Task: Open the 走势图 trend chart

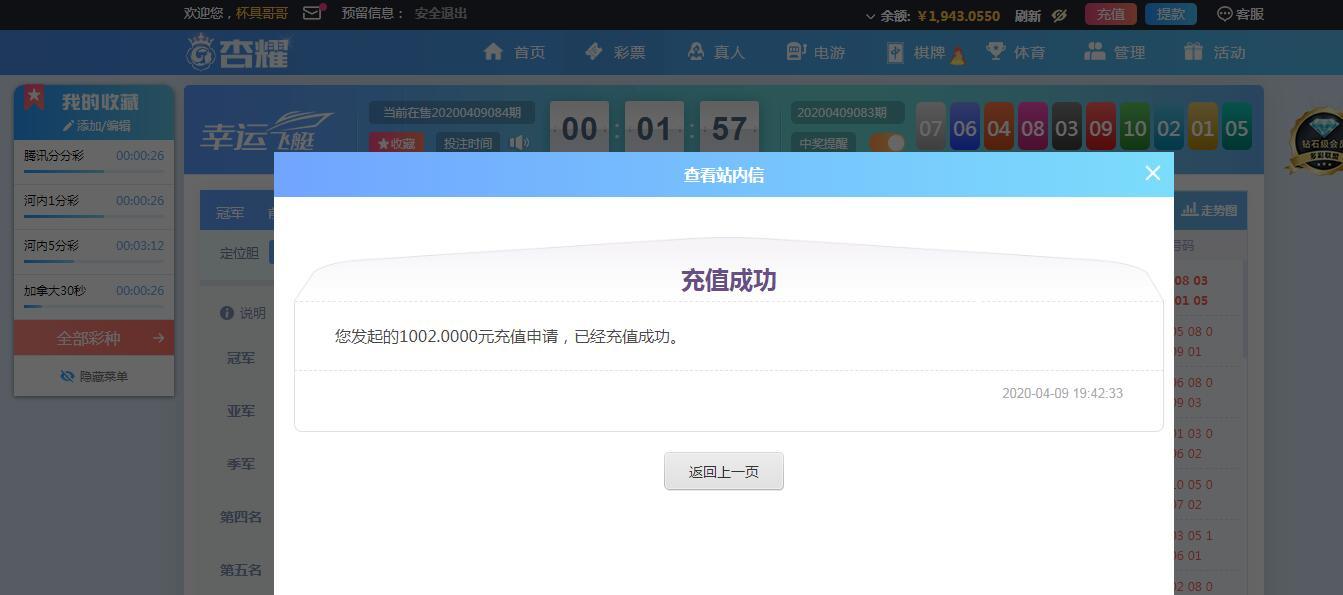Action: click(x=1209, y=210)
